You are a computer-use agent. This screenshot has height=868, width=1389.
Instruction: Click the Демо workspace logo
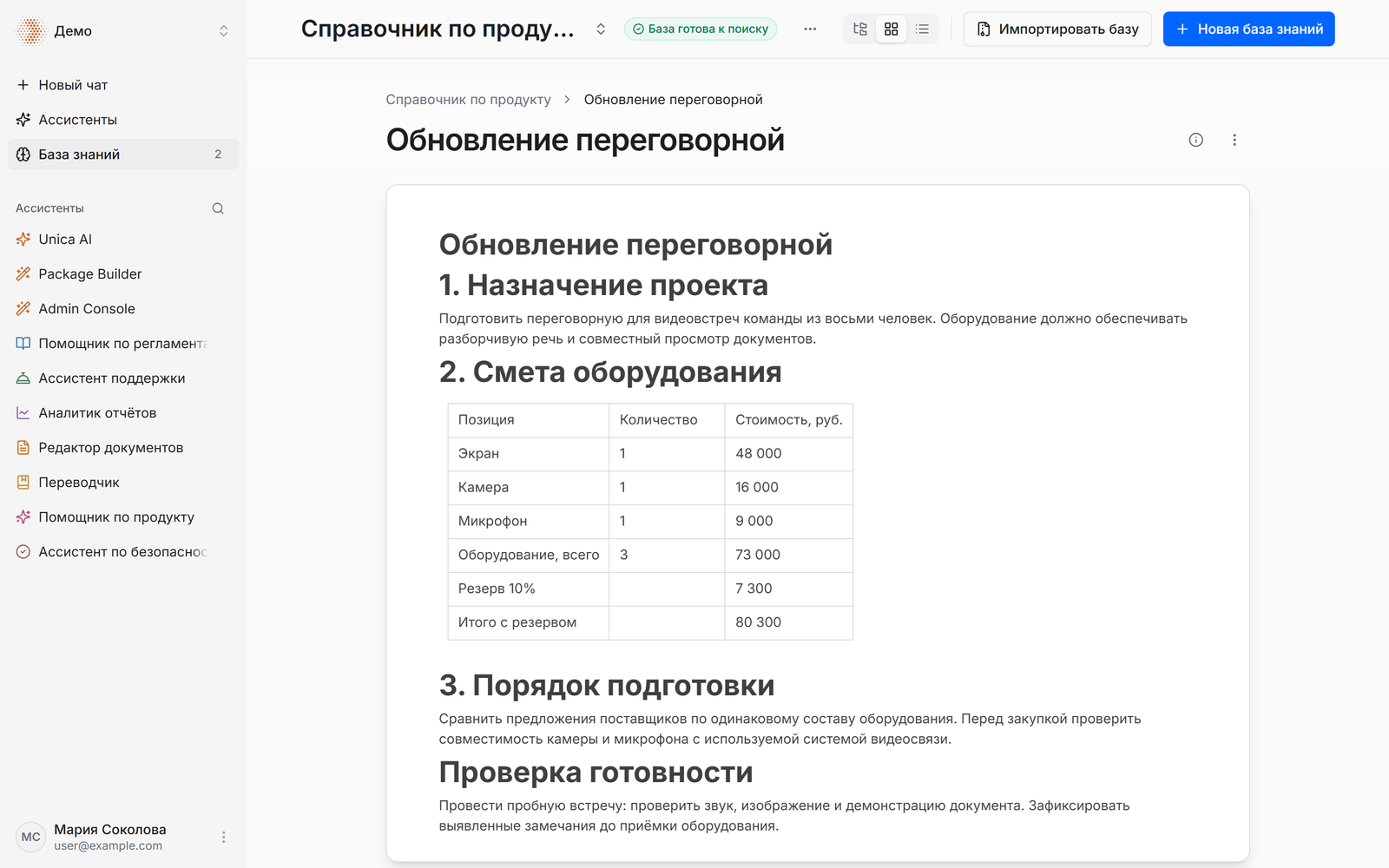(x=30, y=31)
